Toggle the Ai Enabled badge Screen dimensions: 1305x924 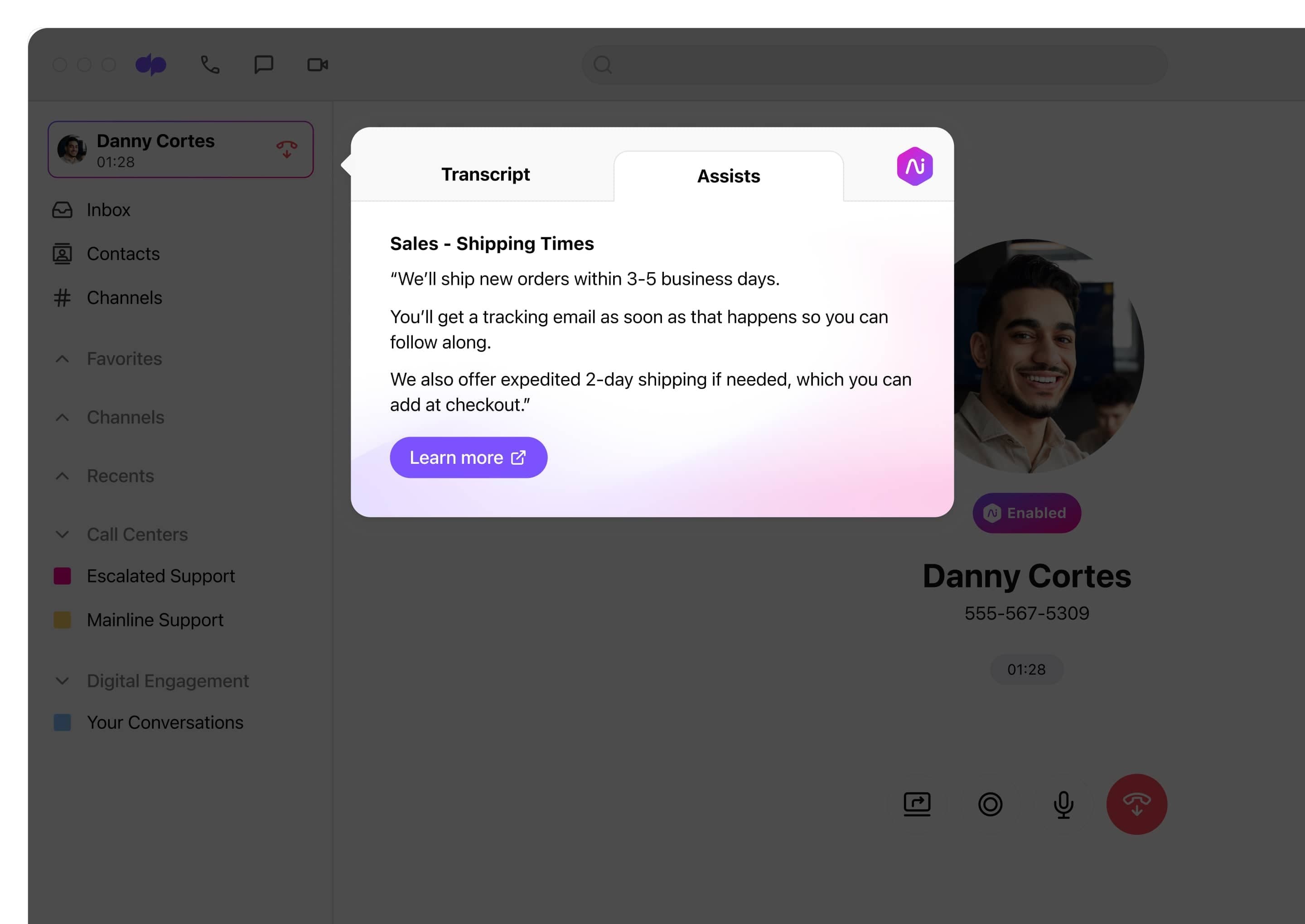coord(1027,513)
